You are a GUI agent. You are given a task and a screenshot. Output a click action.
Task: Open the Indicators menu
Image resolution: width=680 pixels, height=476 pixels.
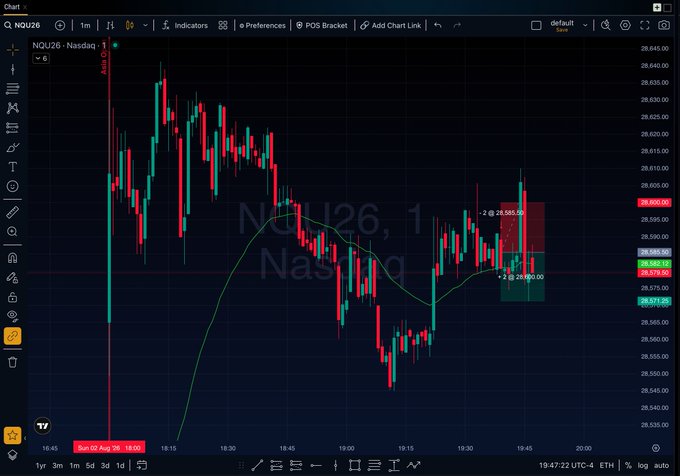pyautogui.click(x=185, y=25)
